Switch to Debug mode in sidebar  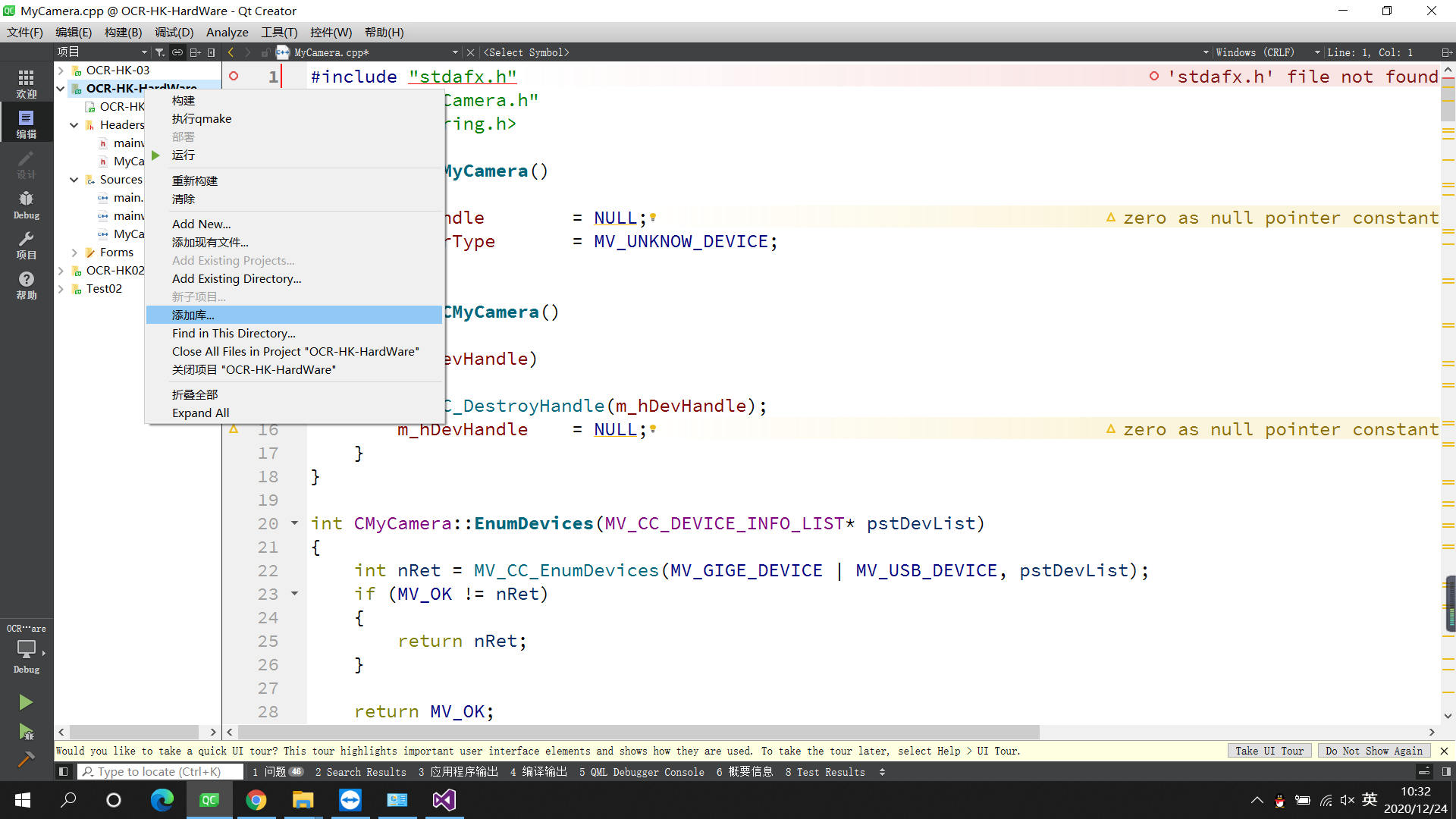coord(26,205)
